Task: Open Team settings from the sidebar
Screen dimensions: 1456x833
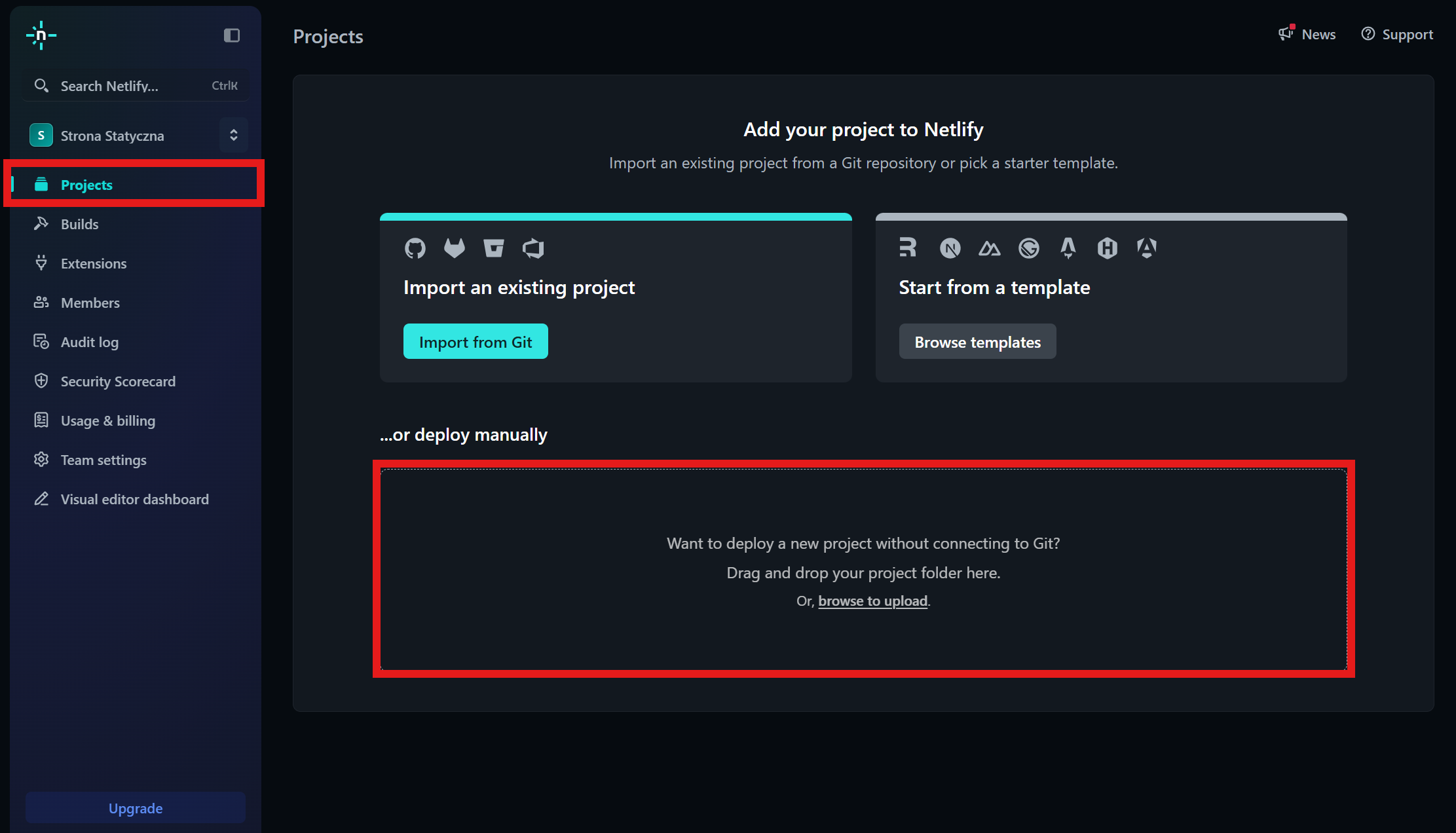Action: [103, 460]
